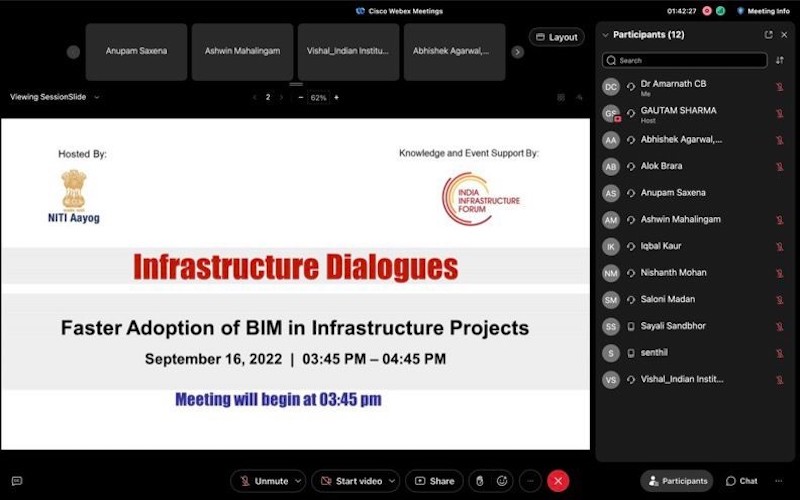Viewport: 800px width, 500px height.
Task: Click muted mic icon for Dr Amarnath CB
Action: click(780, 87)
